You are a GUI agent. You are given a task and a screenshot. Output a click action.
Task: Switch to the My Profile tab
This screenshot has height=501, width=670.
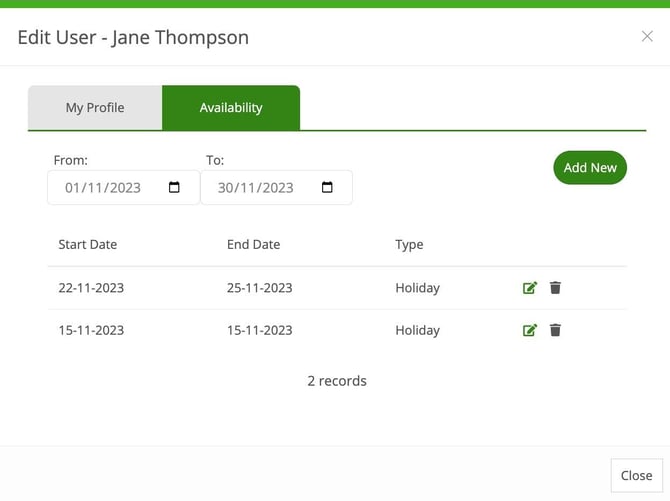(x=95, y=108)
